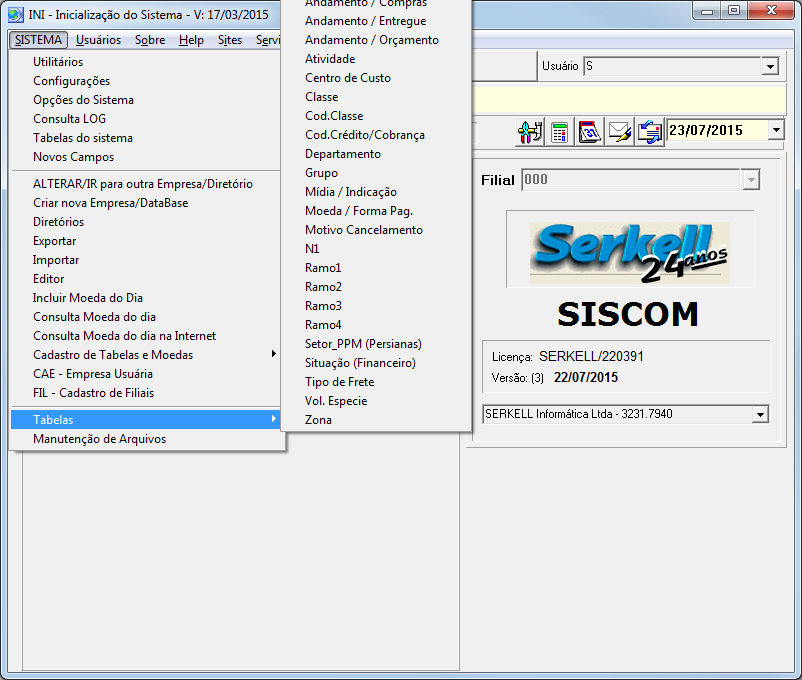Expand SERKELL Informática Ltda dropdown
This screenshot has height=680, width=802.
pos(760,414)
